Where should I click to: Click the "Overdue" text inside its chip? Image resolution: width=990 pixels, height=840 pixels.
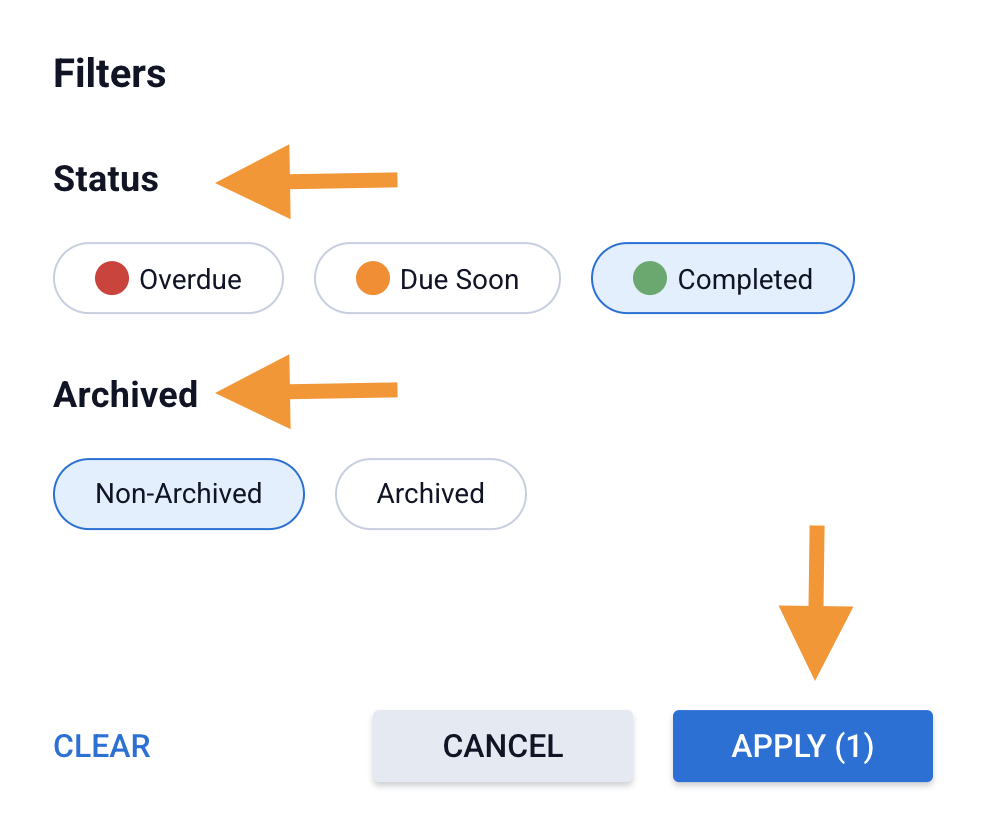[190, 279]
